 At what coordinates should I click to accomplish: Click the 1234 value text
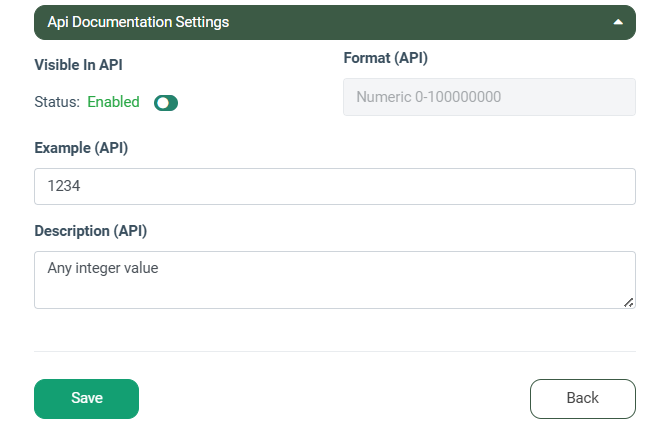pyautogui.click(x=63, y=186)
